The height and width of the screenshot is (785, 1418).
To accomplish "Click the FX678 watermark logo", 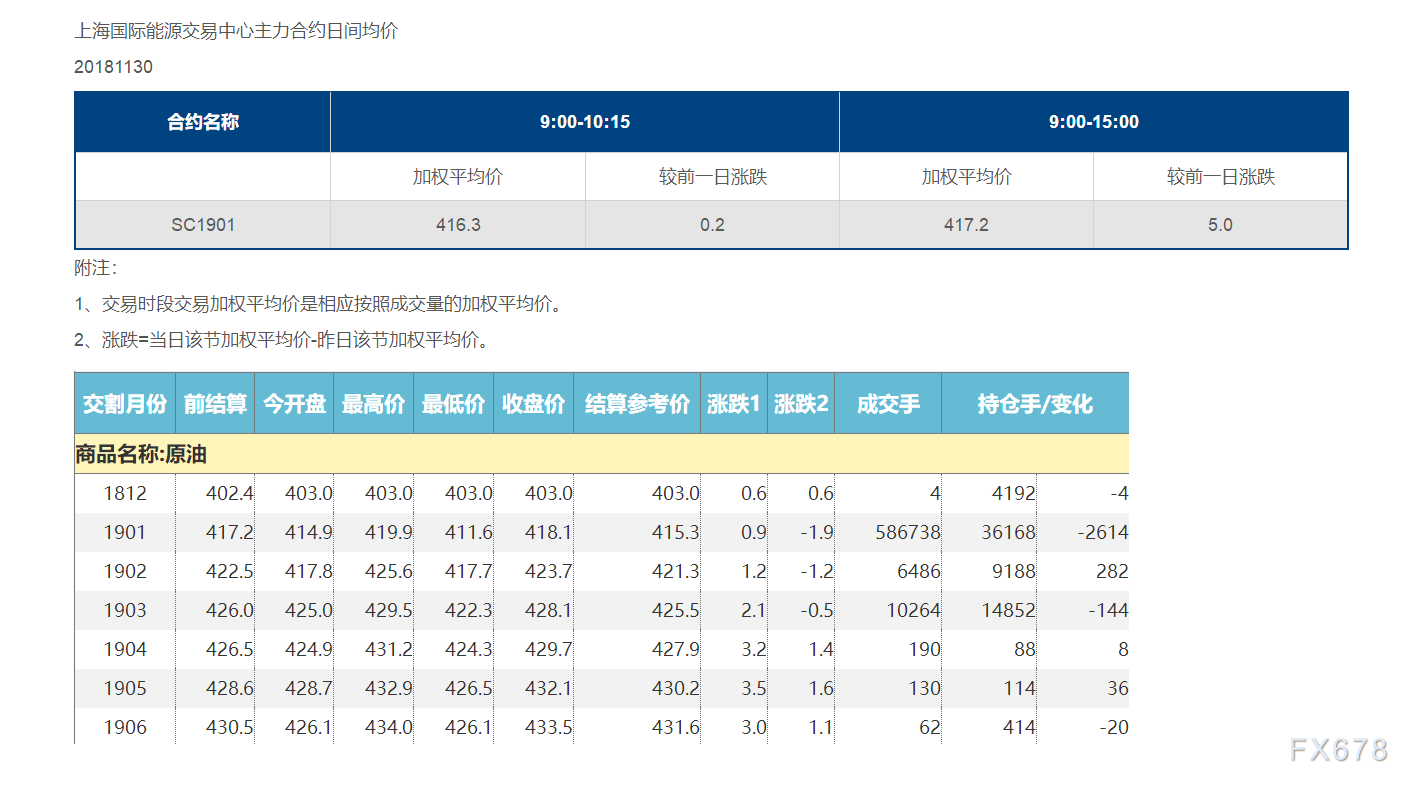I will (1338, 750).
